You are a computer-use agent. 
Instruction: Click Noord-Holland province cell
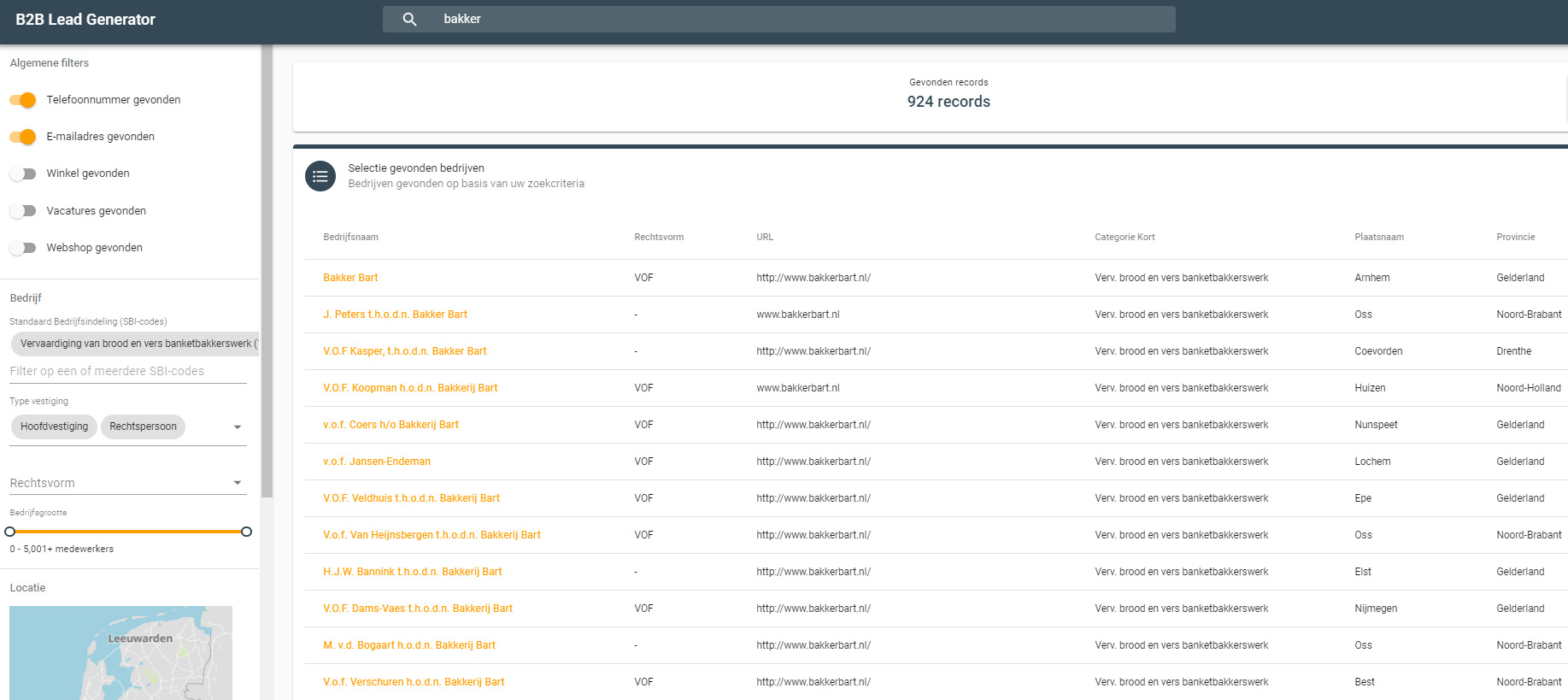[x=1528, y=388]
